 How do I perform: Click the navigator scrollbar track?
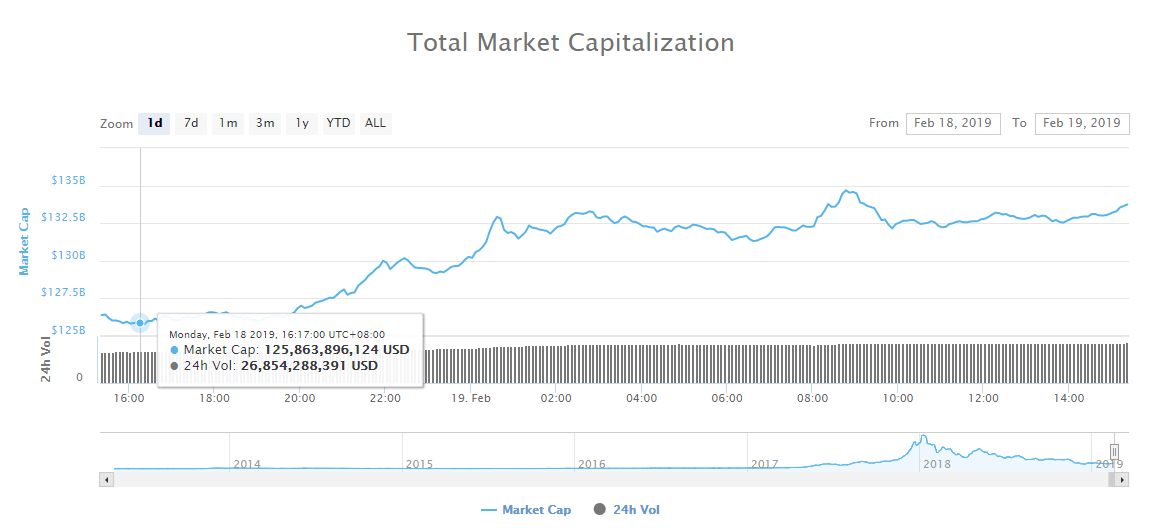600,480
